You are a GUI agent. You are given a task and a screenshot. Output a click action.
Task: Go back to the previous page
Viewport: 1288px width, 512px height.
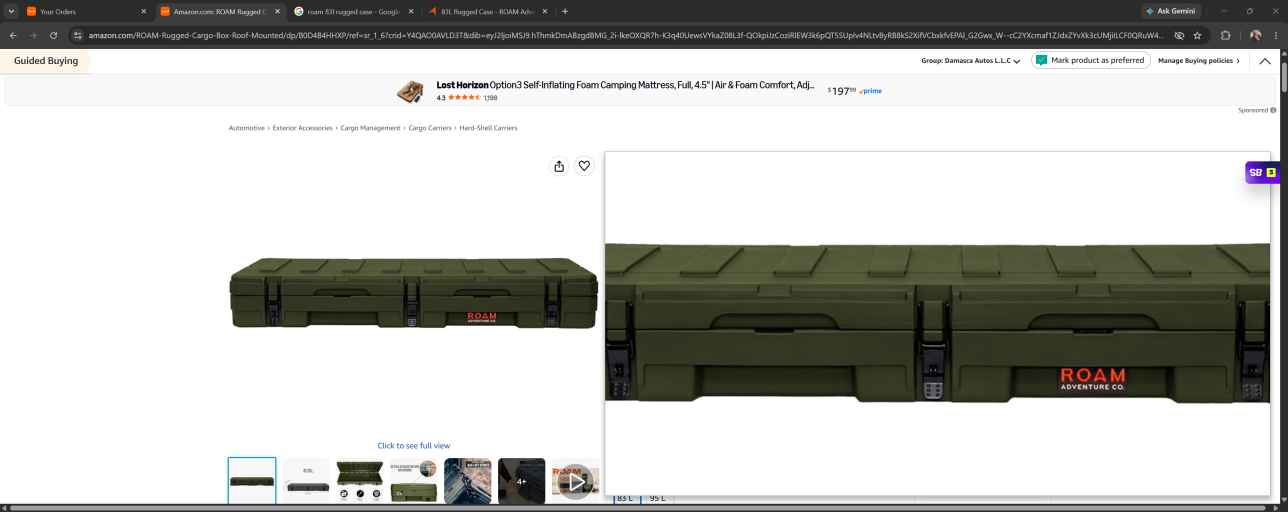[13, 35]
